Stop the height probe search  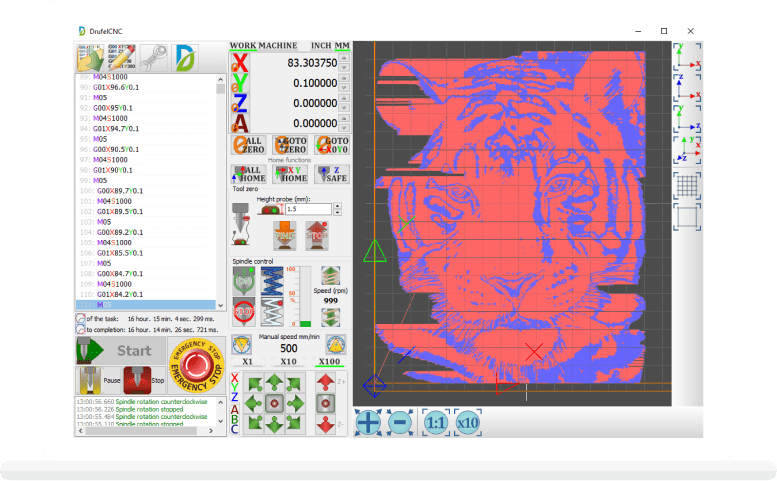coord(317,235)
